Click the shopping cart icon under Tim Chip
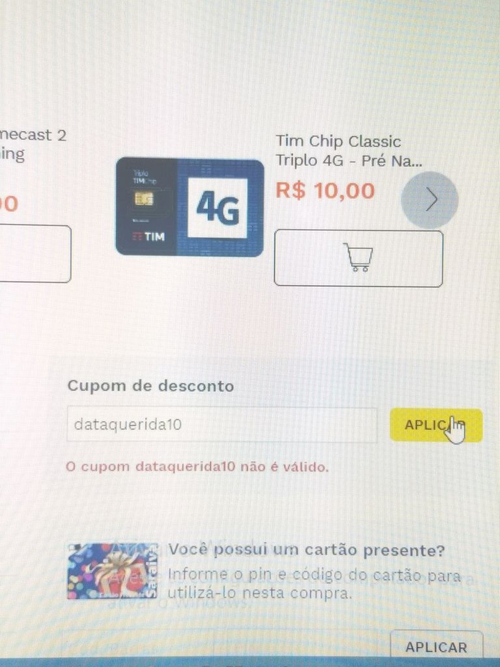The width and height of the screenshot is (500, 667). click(358, 258)
